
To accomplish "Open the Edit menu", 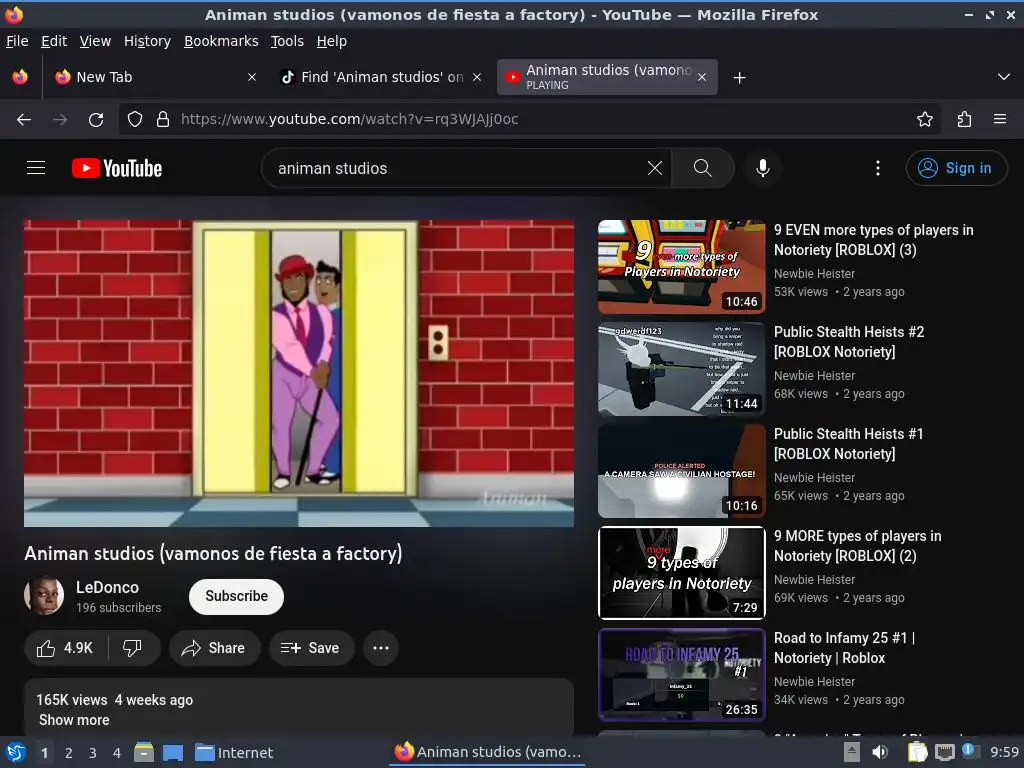I will click(x=54, y=41).
